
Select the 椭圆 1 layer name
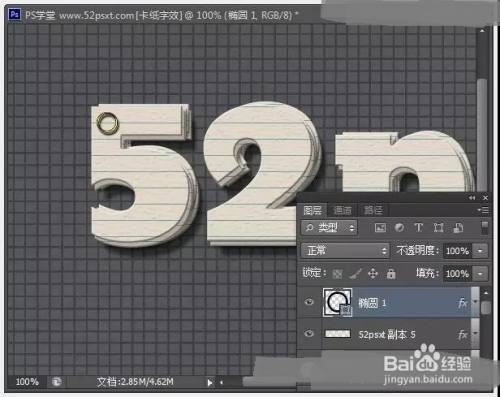coord(372,303)
